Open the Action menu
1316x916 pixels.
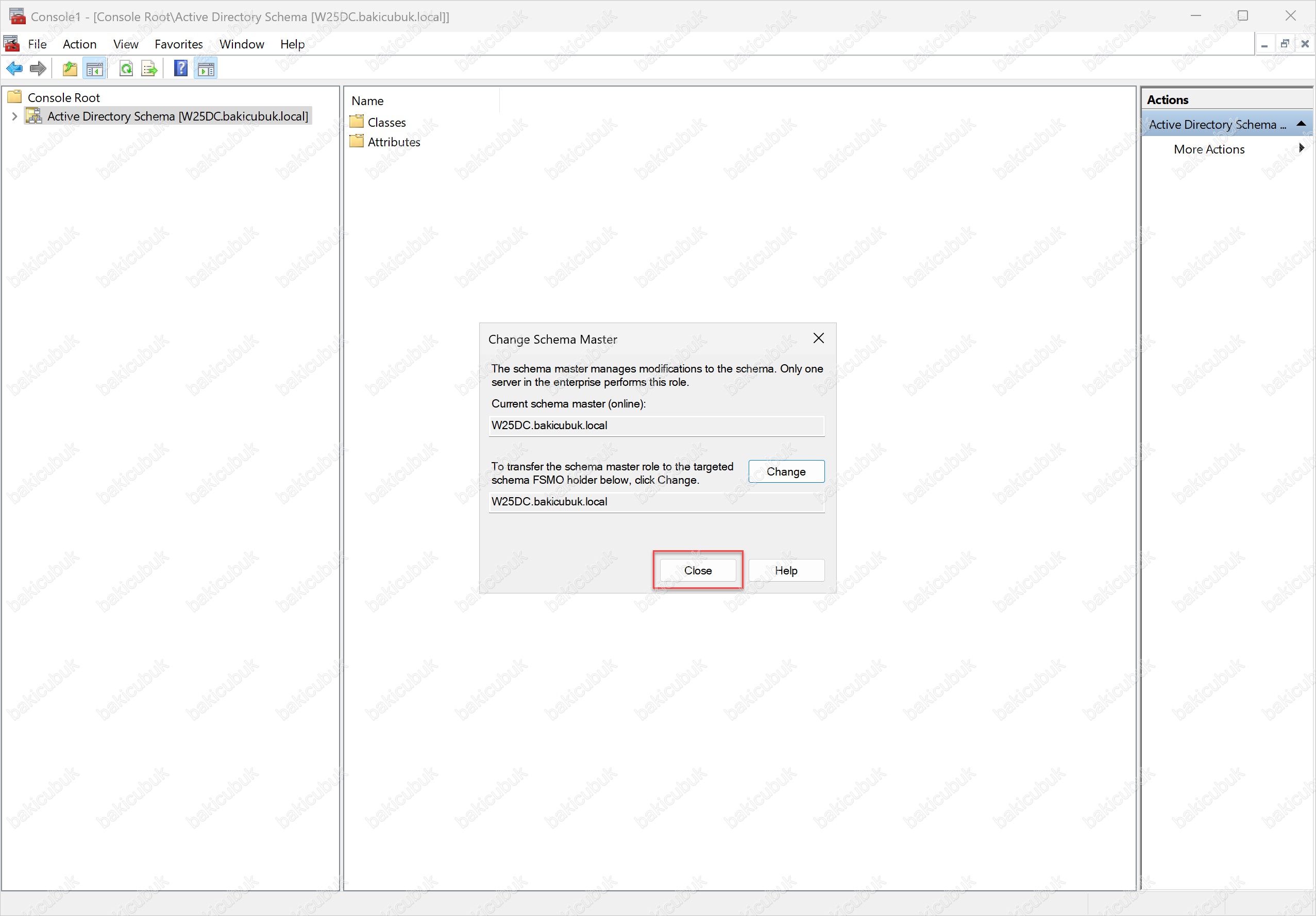pyautogui.click(x=80, y=44)
